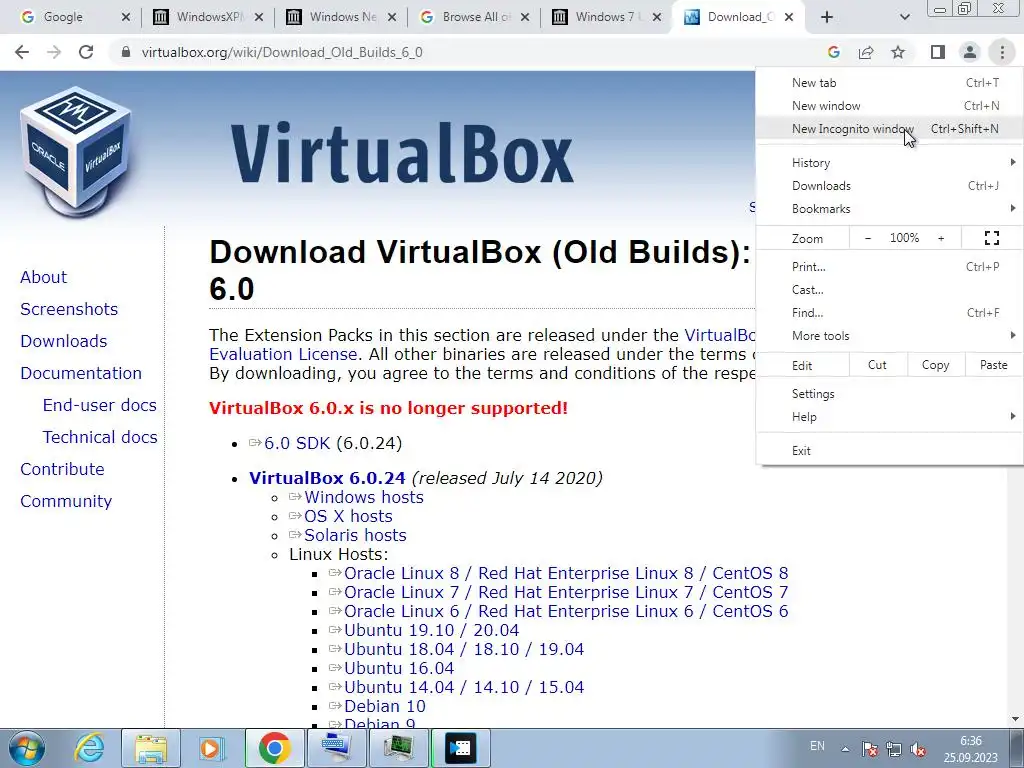Click the OS X hosts link
Viewport: 1024px width, 768px height.
point(348,516)
